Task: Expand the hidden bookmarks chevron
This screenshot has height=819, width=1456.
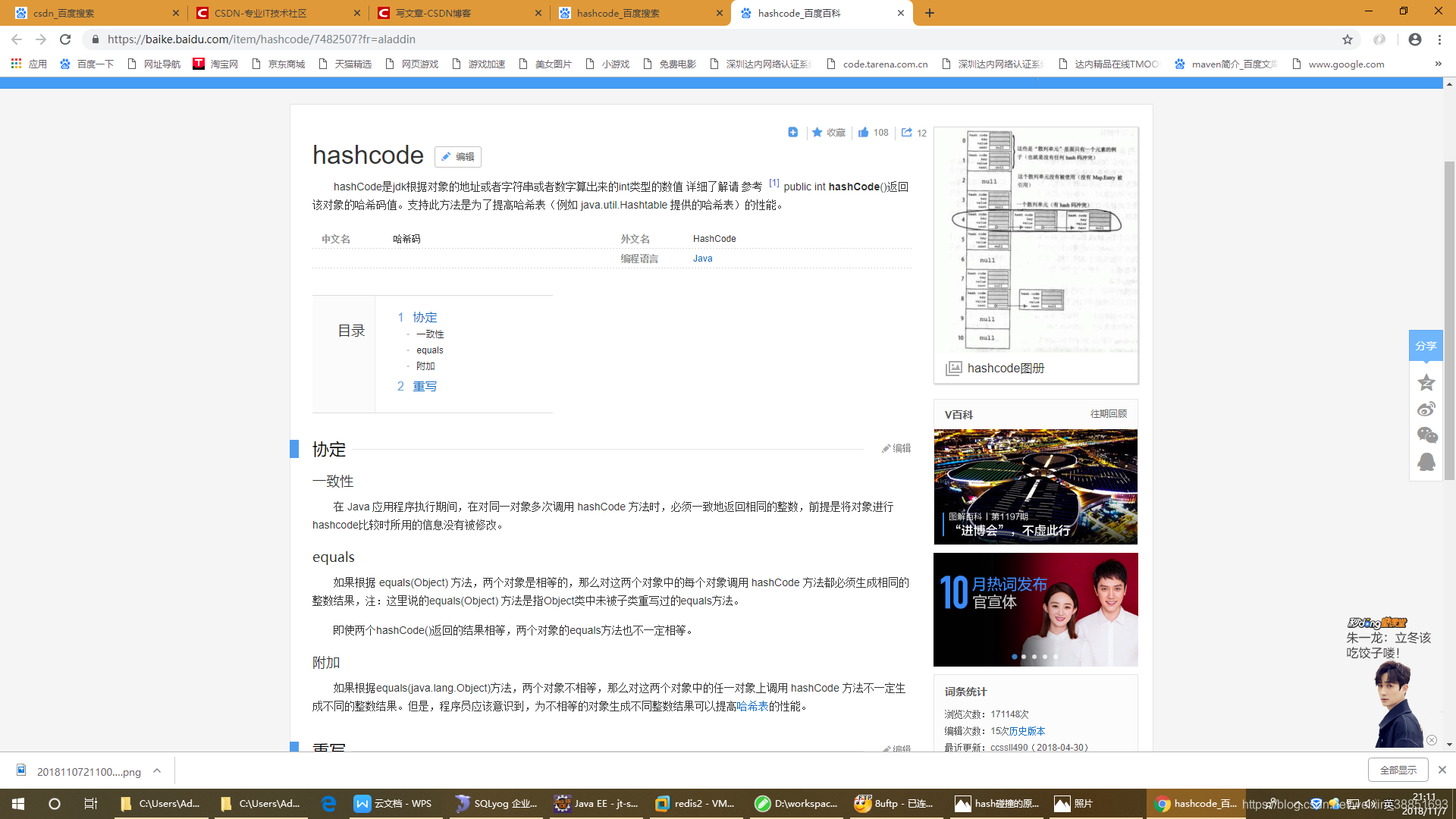Action: [1439, 64]
